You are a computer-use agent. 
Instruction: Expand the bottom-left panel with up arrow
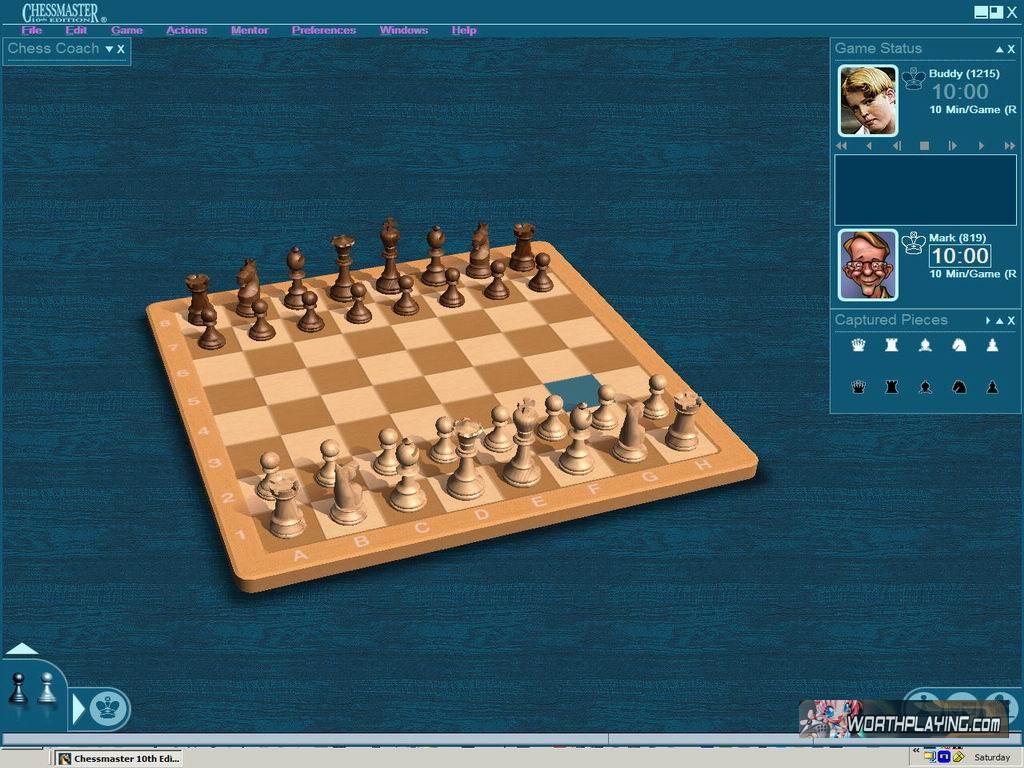[x=21, y=649]
